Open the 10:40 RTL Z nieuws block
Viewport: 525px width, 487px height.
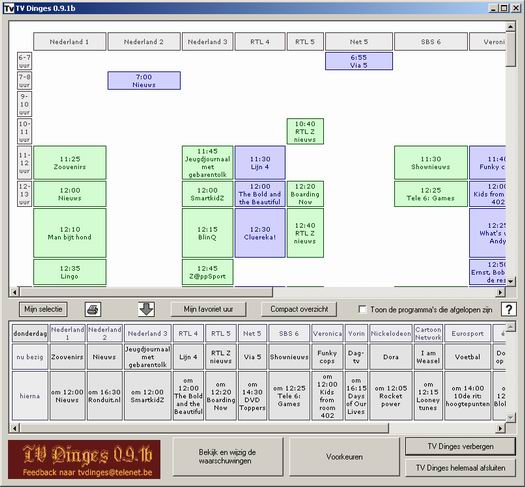(x=305, y=131)
